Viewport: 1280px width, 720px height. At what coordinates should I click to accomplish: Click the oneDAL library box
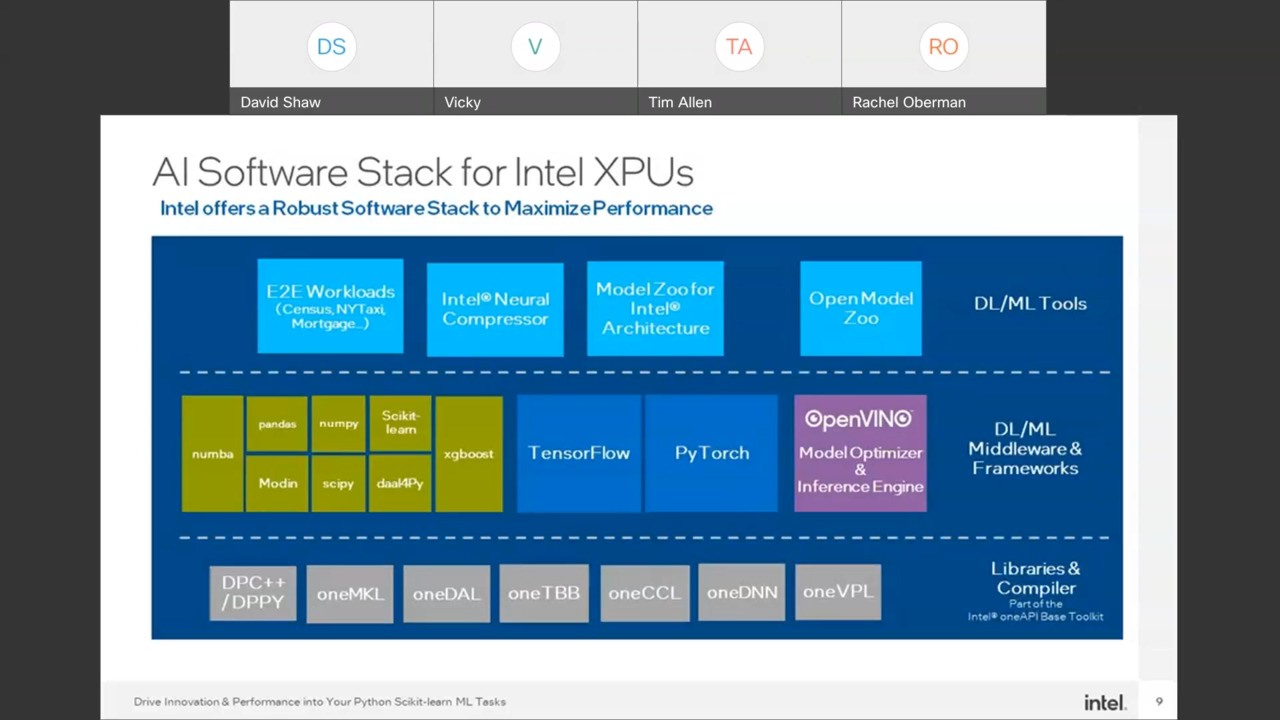click(x=447, y=594)
